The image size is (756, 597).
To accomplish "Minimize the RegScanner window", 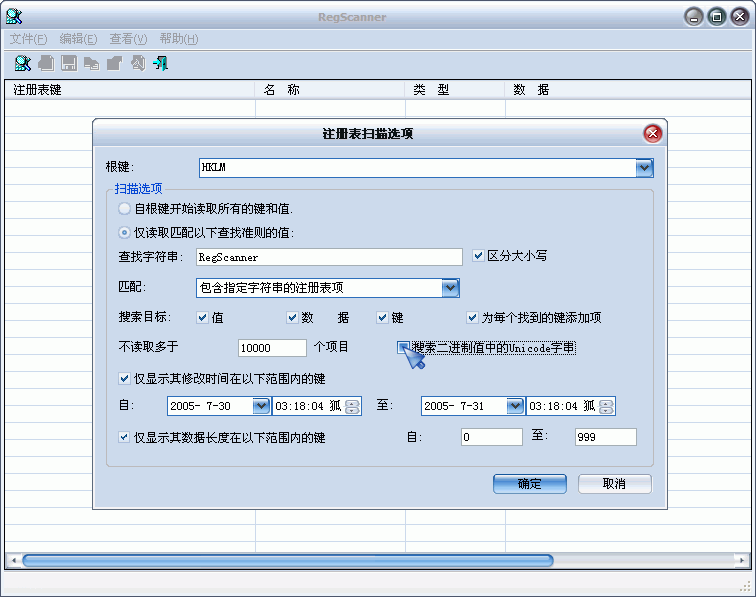I will 694,17.
